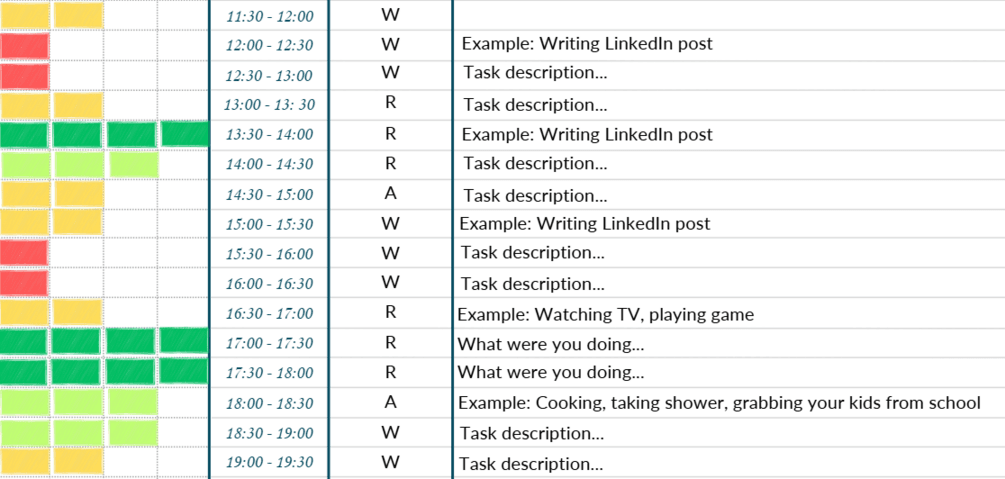Click the 'A' category cell at 14:30 - 15:00

pyautogui.click(x=390, y=194)
